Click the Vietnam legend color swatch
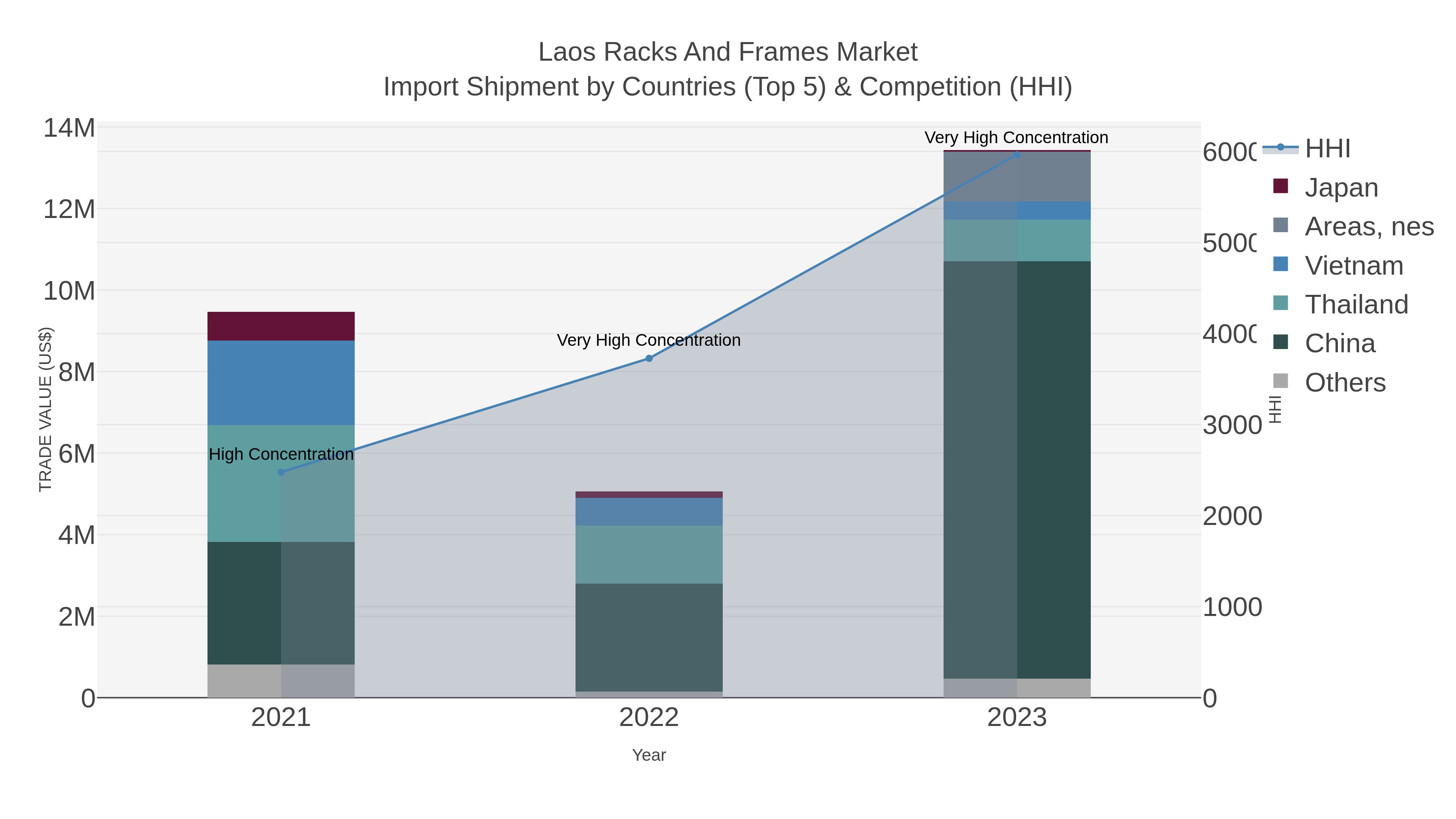Image resolution: width=1456 pixels, height=819 pixels. pyautogui.click(x=1280, y=264)
